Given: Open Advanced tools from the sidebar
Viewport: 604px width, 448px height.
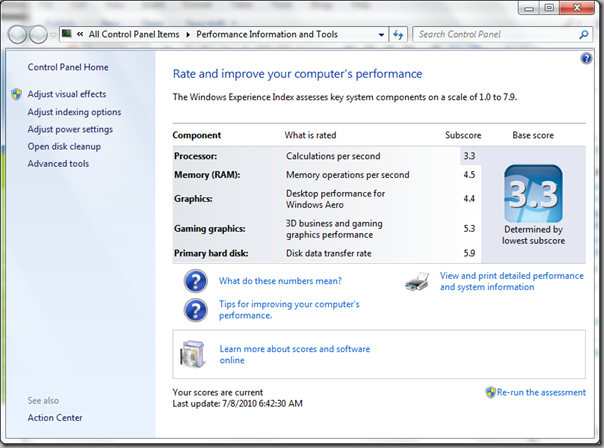Looking at the screenshot, I should [58, 164].
